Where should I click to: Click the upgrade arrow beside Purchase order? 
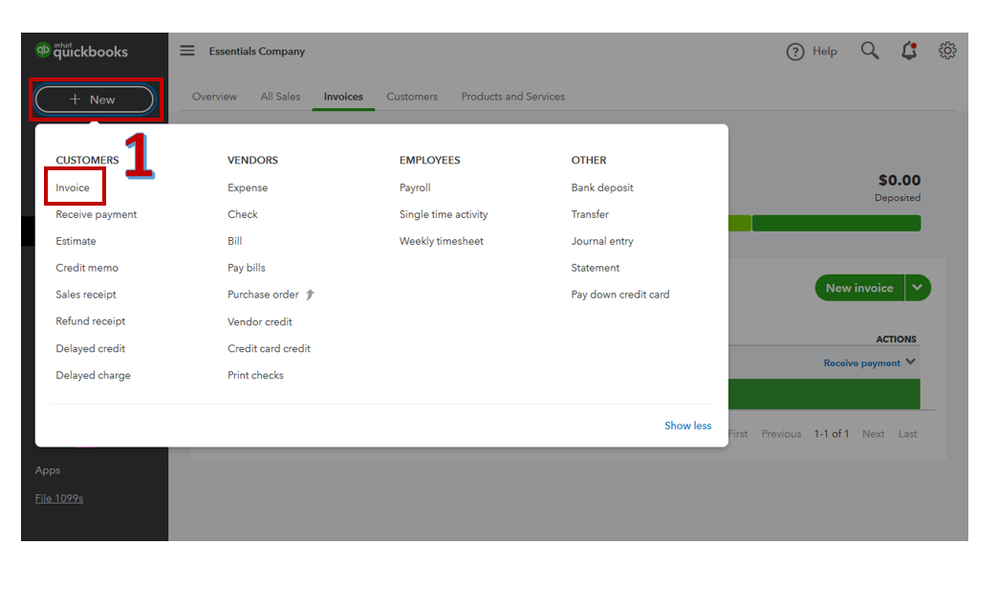310,294
